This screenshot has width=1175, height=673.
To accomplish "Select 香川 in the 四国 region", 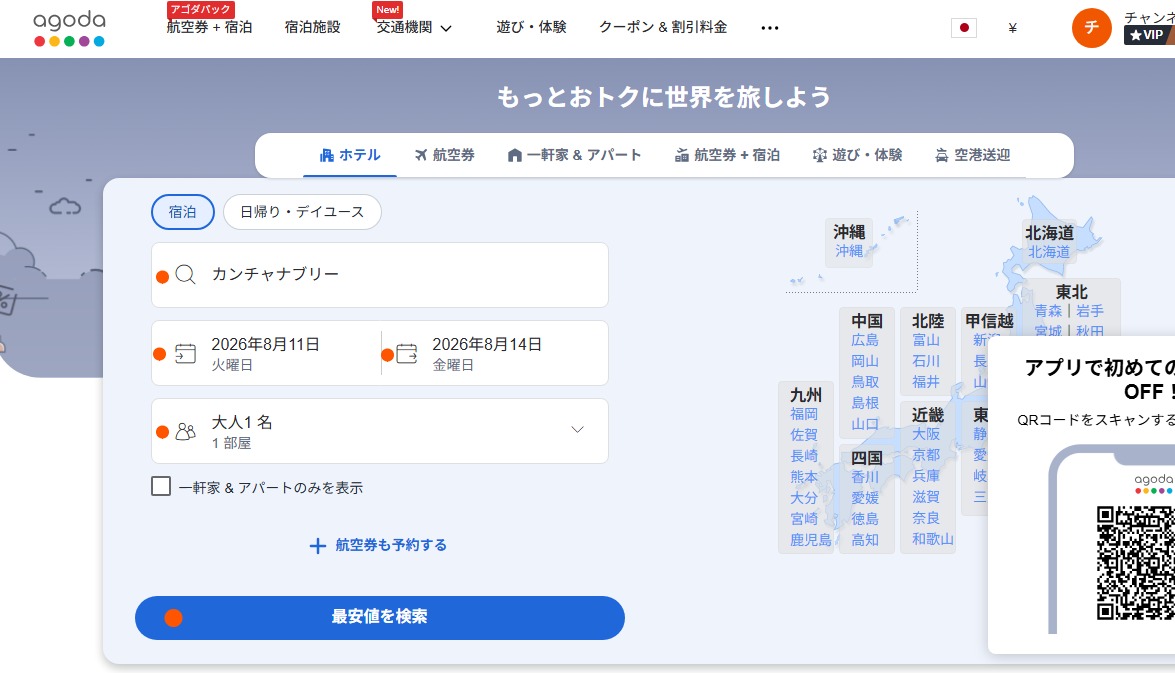I will click(865, 477).
